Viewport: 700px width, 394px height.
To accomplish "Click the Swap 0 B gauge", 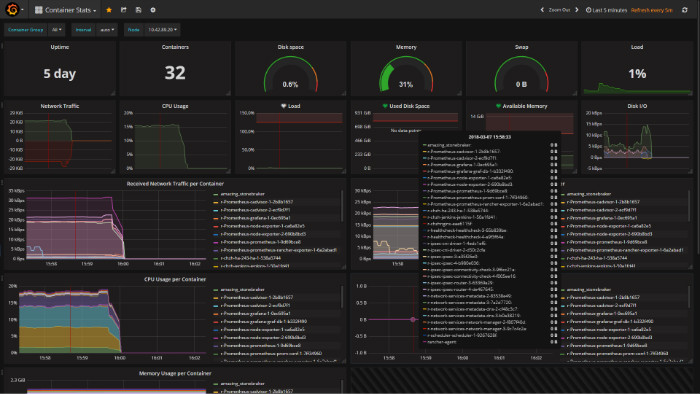I will (x=521, y=74).
